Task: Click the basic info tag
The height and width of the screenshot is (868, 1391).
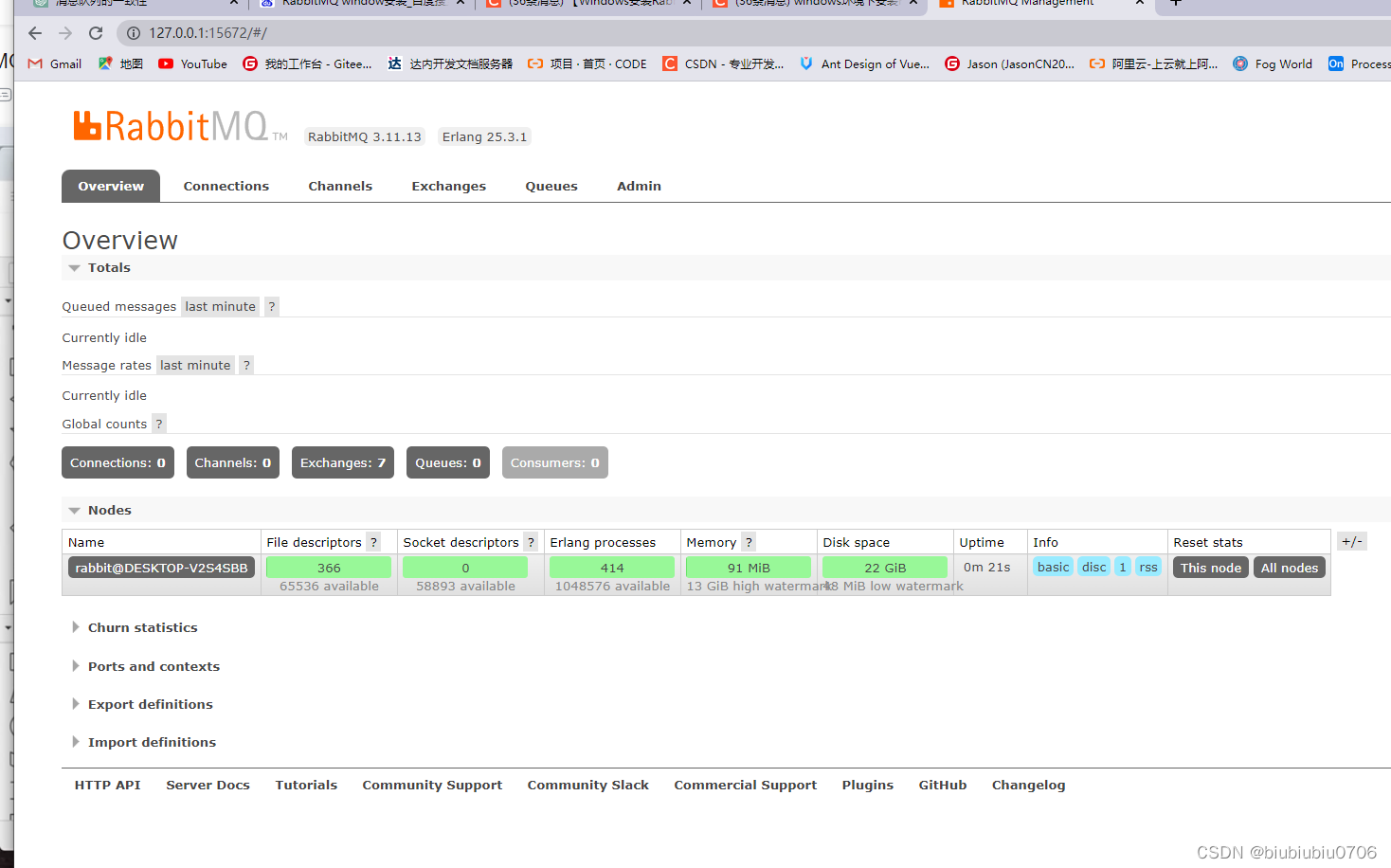Action: click(x=1053, y=567)
